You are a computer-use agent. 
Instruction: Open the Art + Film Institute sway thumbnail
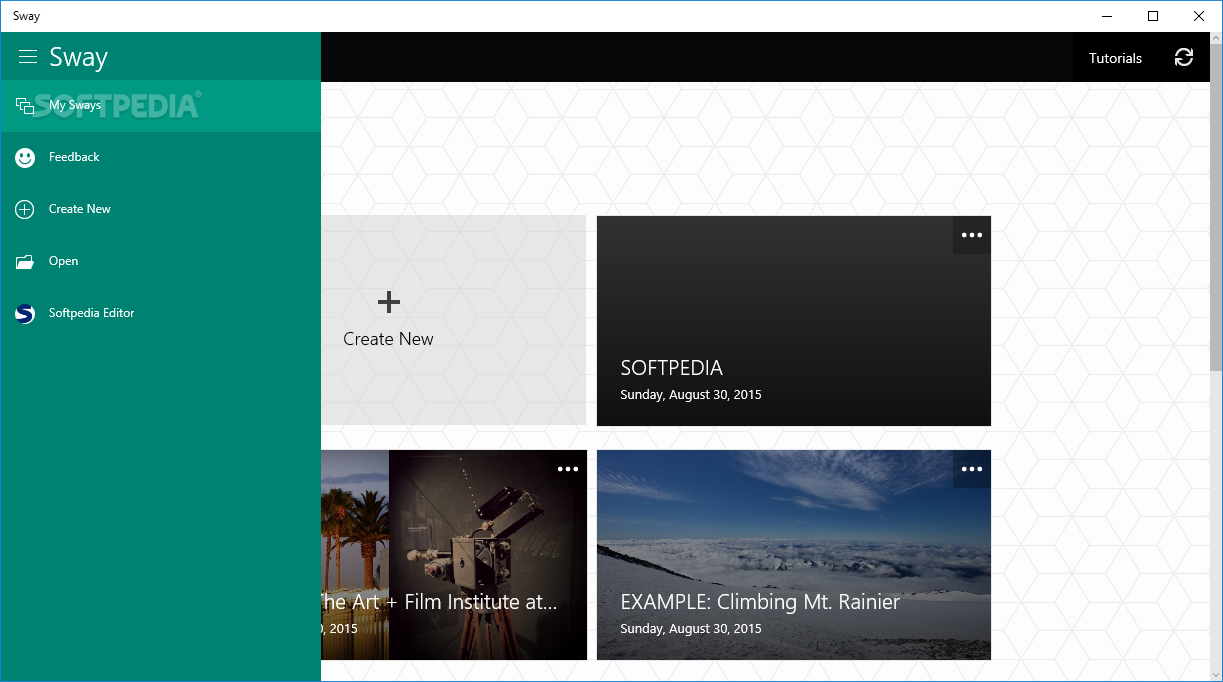454,555
